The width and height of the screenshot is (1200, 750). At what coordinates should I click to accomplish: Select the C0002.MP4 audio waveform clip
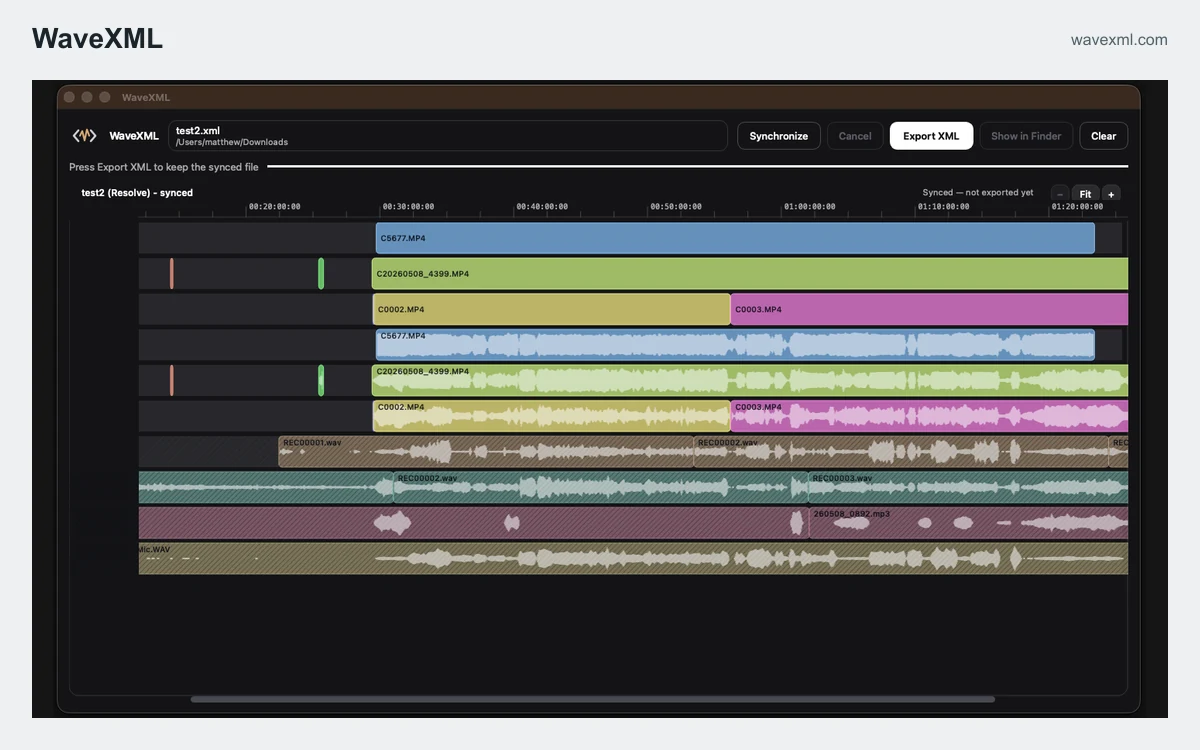tap(552, 416)
